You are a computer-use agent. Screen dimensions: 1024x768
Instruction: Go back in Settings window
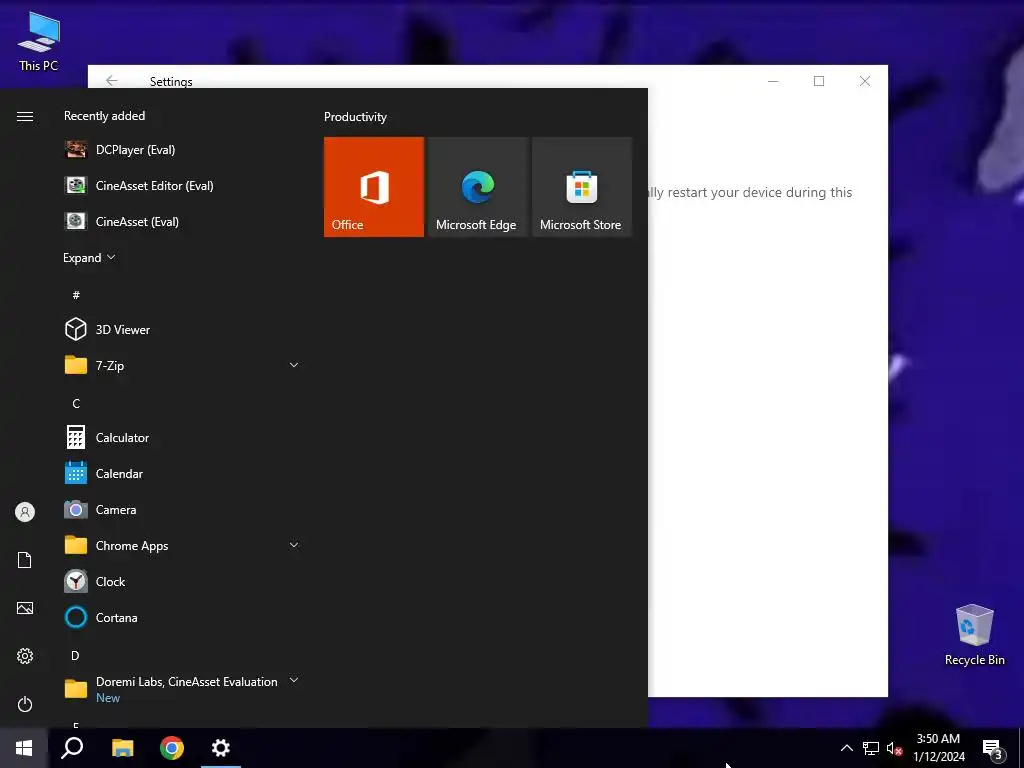pyautogui.click(x=112, y=80)
